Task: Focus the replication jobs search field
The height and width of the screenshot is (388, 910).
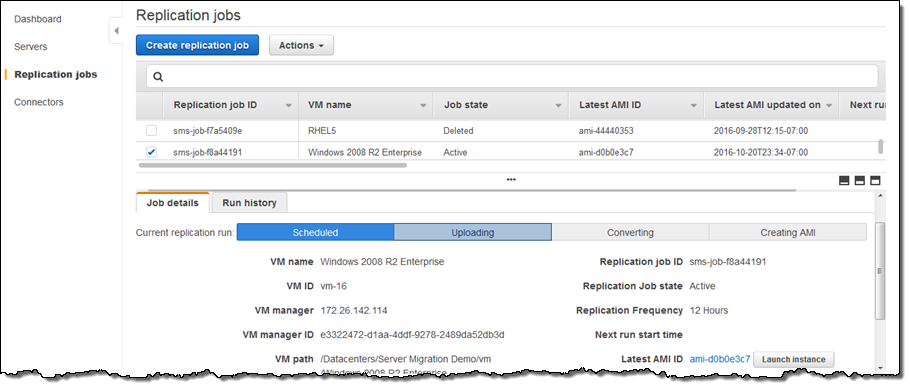Action: pos(512,77)
